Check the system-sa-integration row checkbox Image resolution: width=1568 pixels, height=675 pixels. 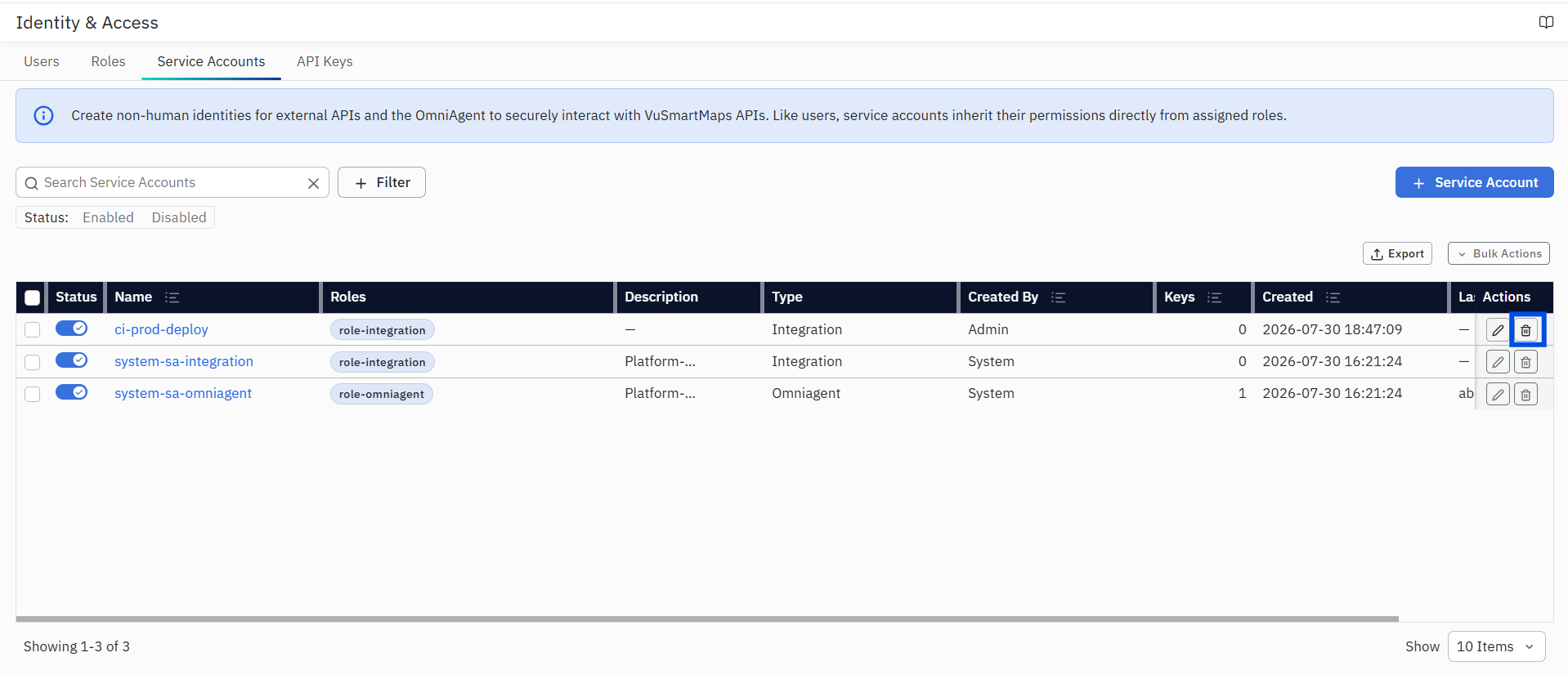coord(33,361)
